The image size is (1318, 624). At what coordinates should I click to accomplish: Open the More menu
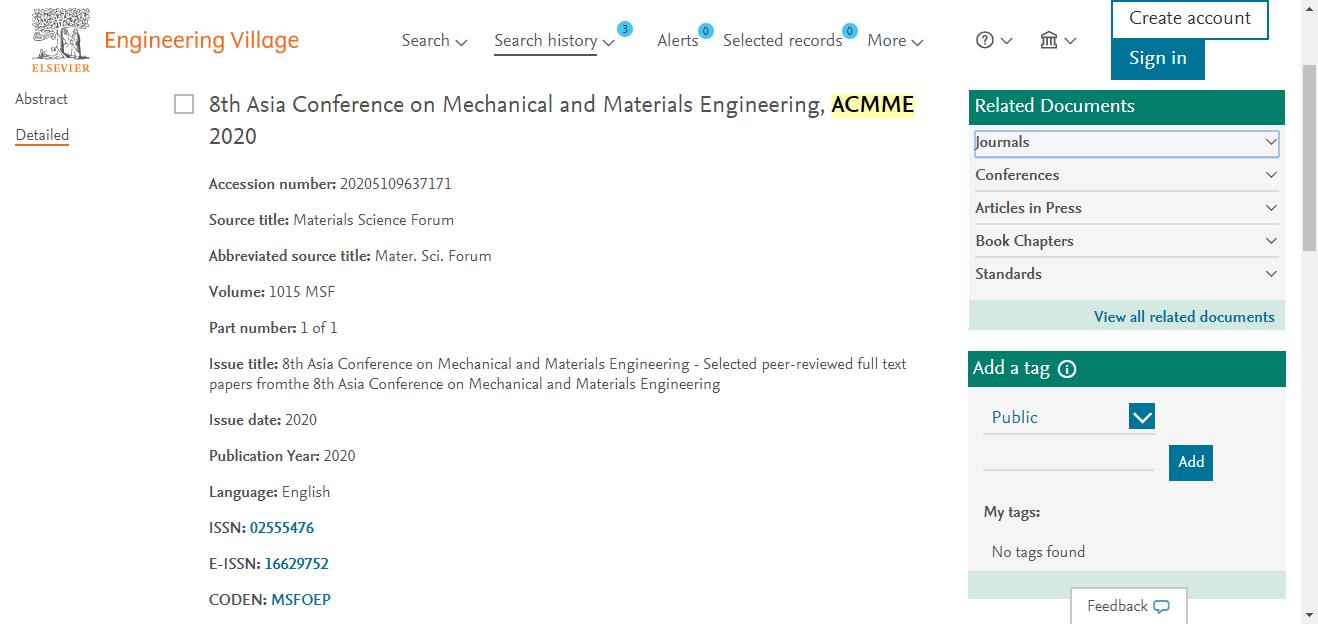(895, 41)
